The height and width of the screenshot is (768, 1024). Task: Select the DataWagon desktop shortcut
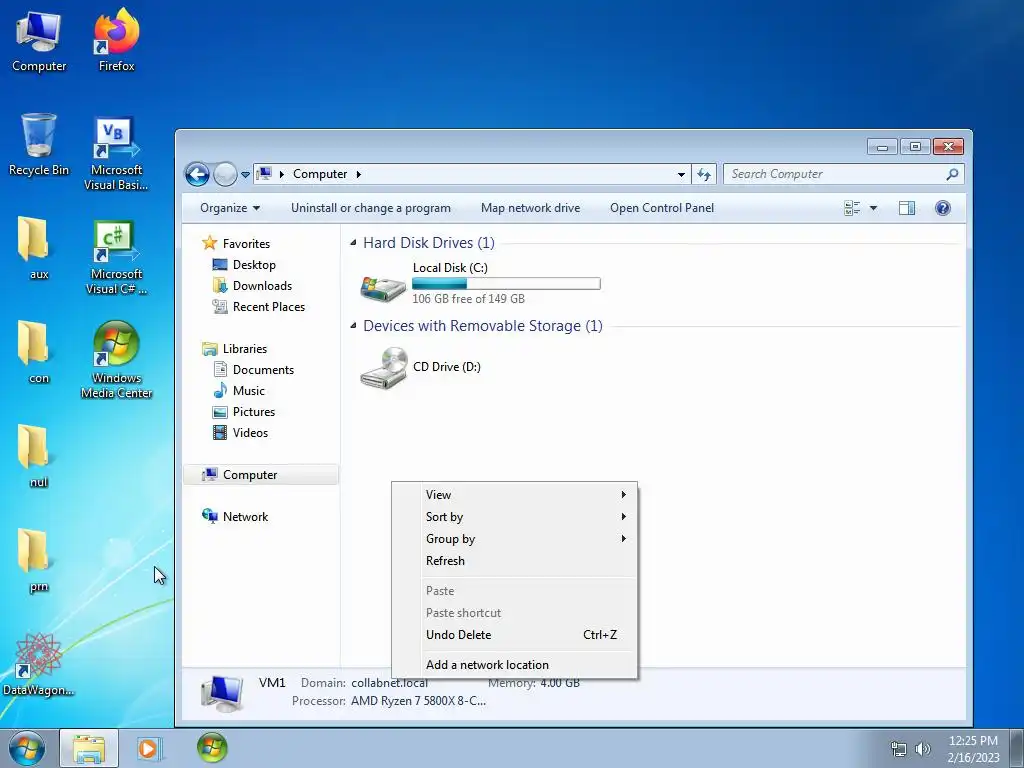pyautogui.click(x=39, y=665)
